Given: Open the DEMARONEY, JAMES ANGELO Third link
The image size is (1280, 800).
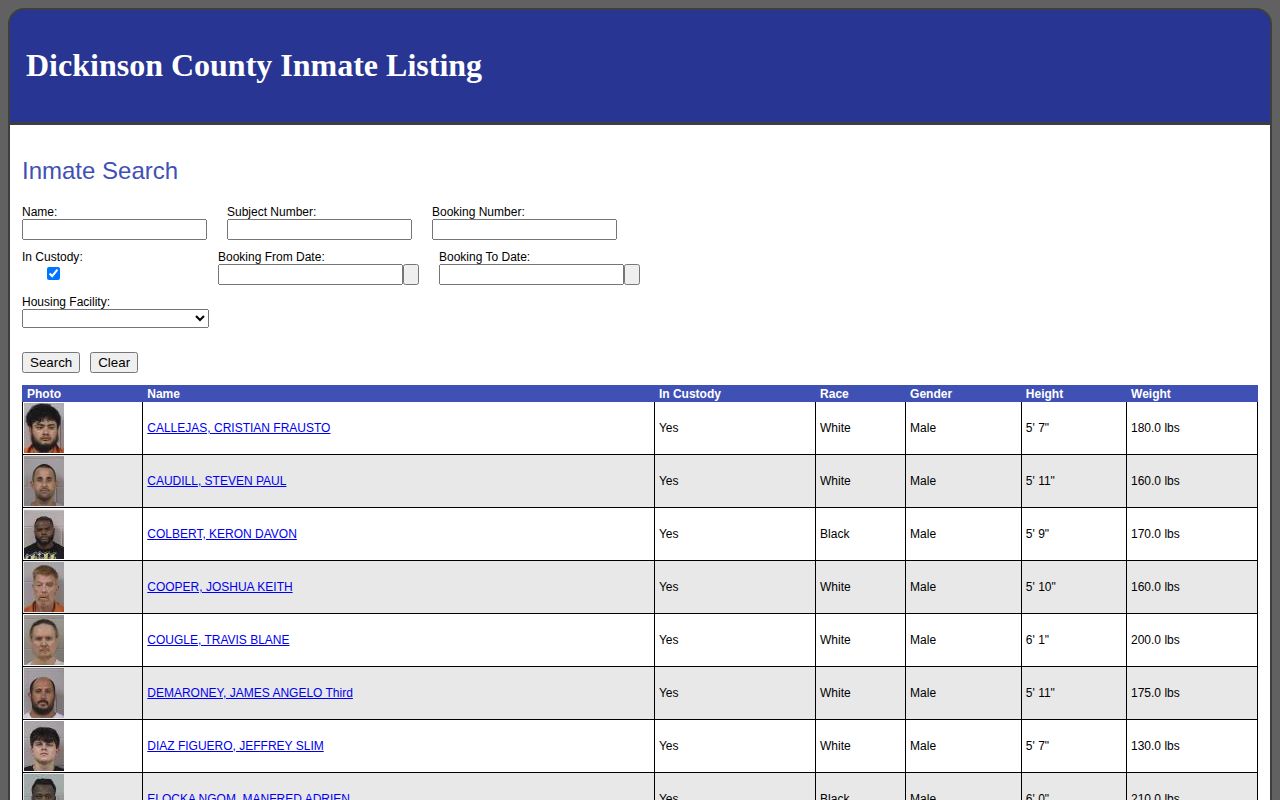Looking at the screenshot, I should (x=250, y=693).
